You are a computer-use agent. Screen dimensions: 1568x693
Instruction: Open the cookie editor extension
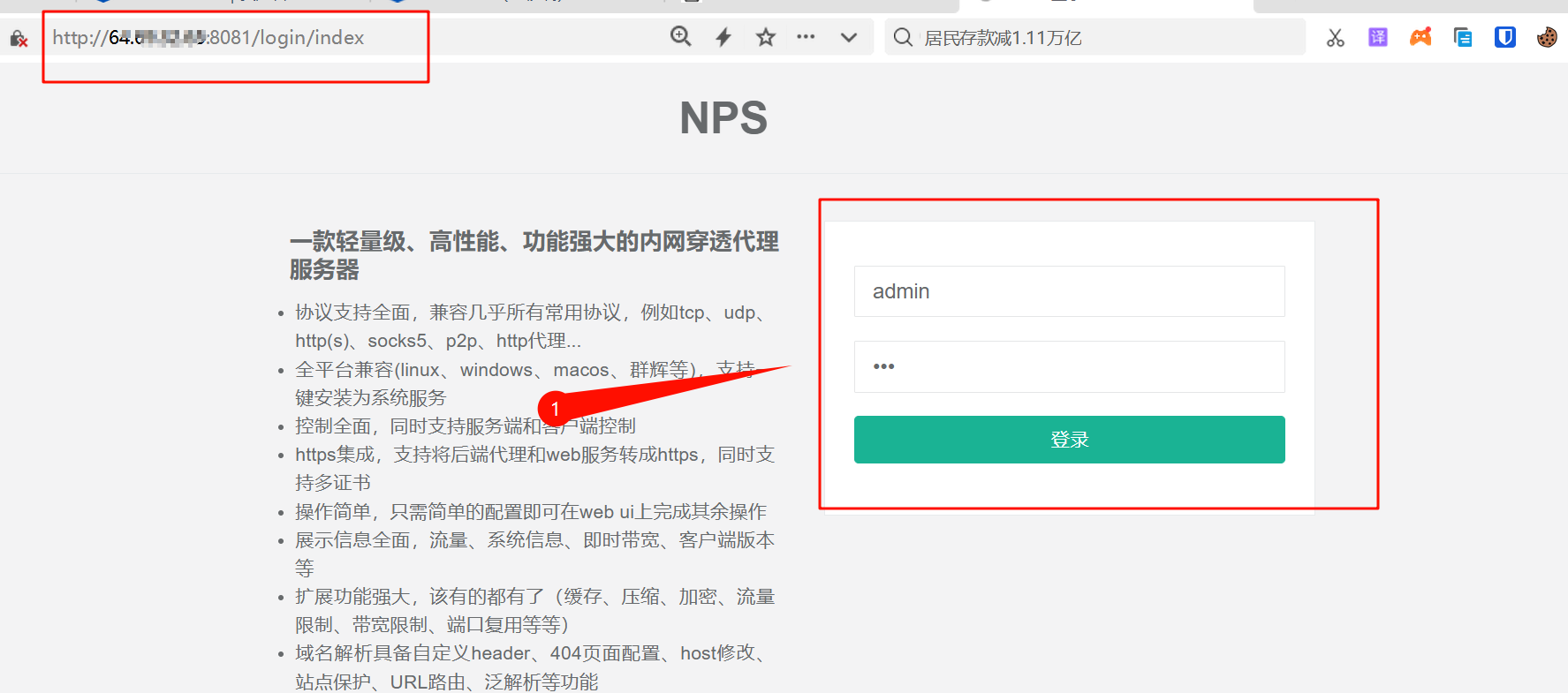pos(1547,37)
